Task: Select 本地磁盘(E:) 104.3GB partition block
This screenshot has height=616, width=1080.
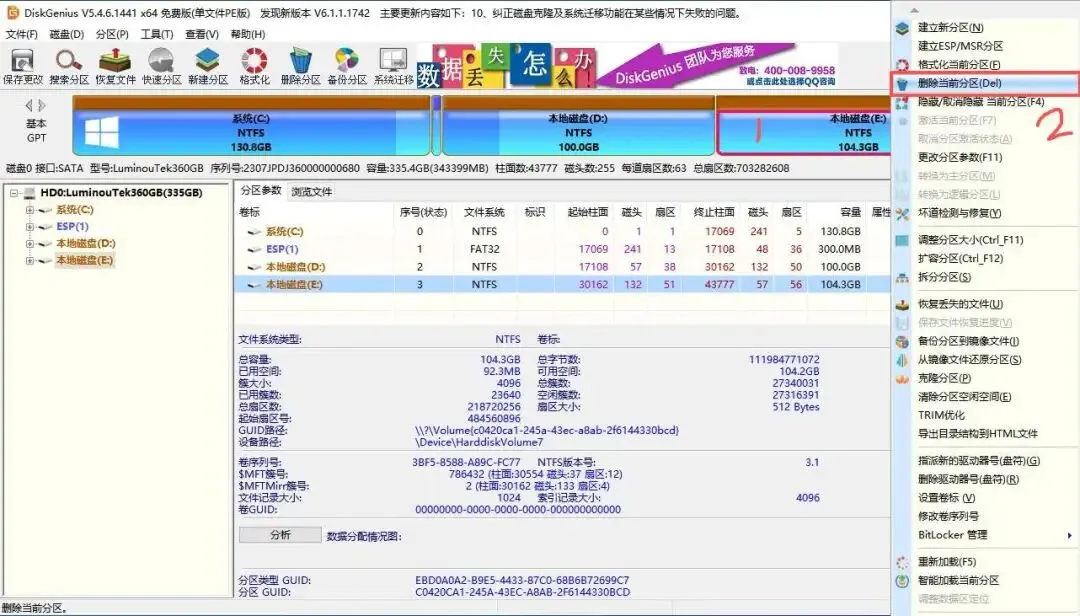Action: (x=804, y=125)
